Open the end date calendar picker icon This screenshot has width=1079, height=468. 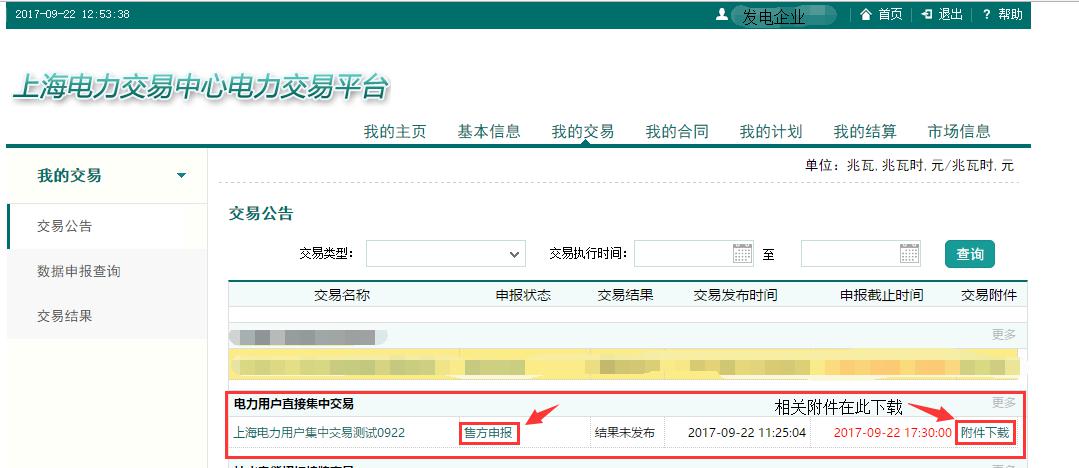(909, 254)
